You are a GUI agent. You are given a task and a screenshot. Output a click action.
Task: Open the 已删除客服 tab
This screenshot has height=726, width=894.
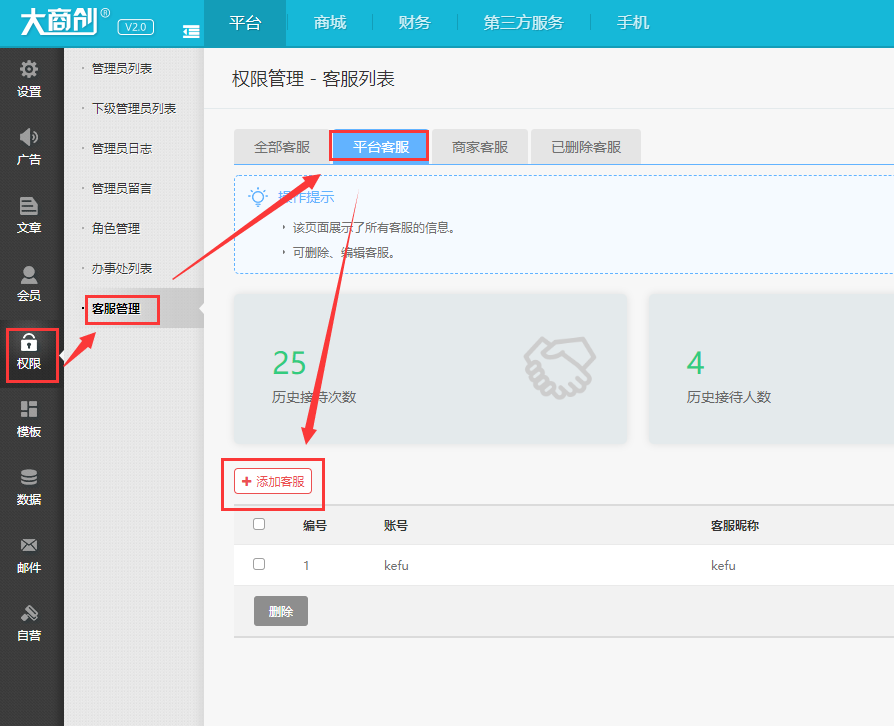586,147
